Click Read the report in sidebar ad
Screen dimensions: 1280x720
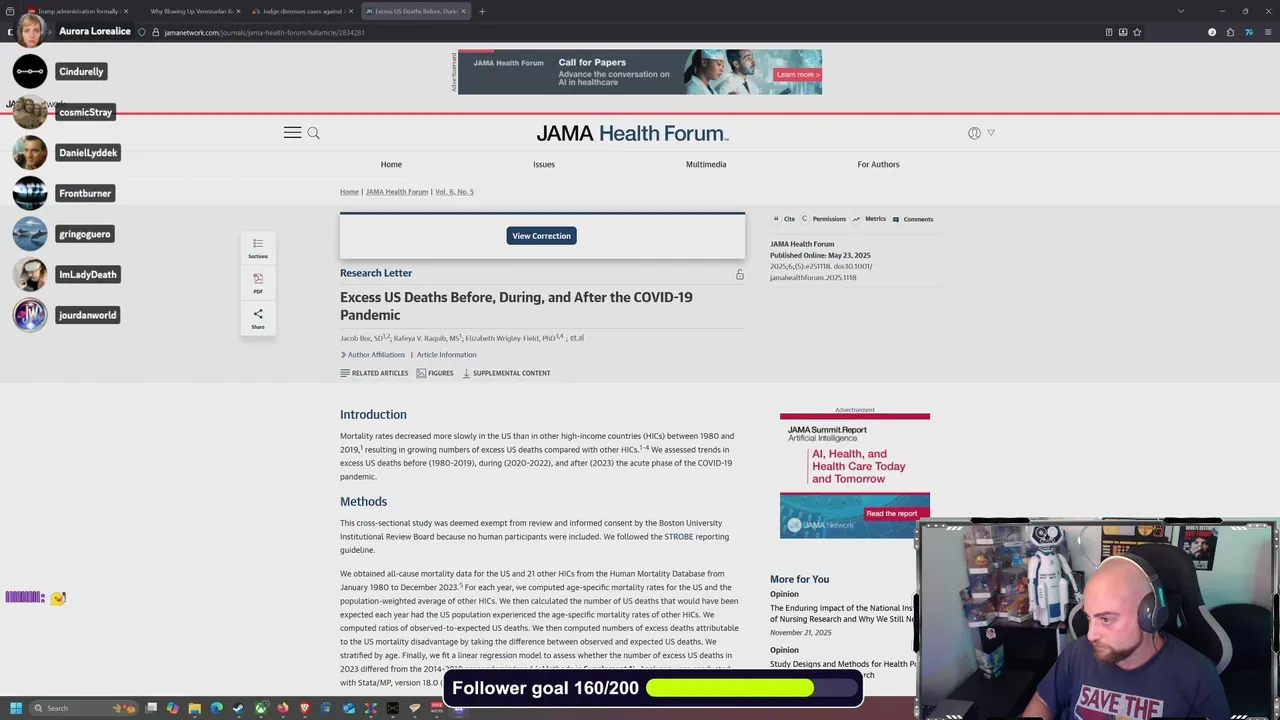(x=891, y=514)
